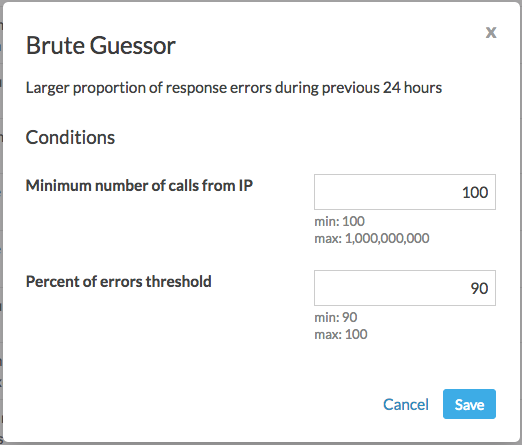The width and height of the screenshot is (522, 445).
Task: Place cursor on the value 90 in the threshold field
Action: coord(479,289)
